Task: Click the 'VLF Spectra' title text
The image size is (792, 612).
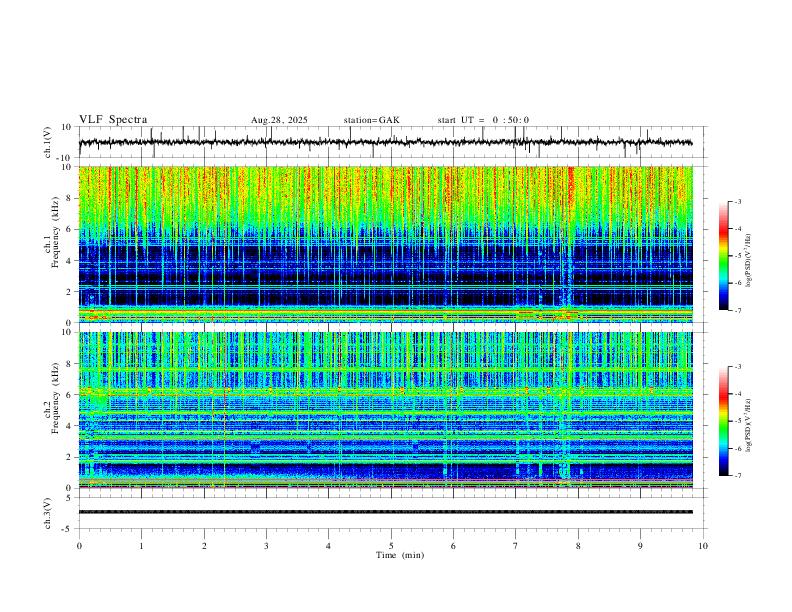Action: pos(113,119)
